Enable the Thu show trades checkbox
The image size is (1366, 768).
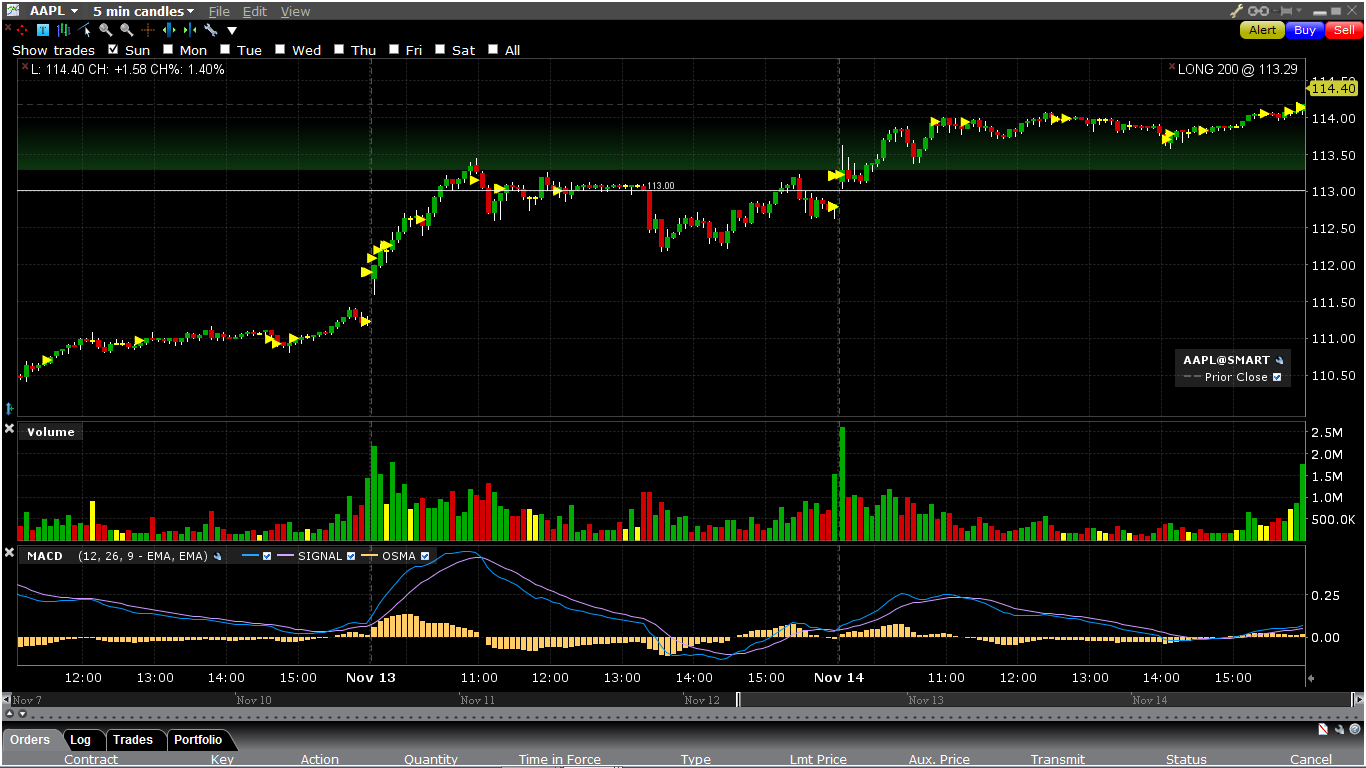point(339,49)
